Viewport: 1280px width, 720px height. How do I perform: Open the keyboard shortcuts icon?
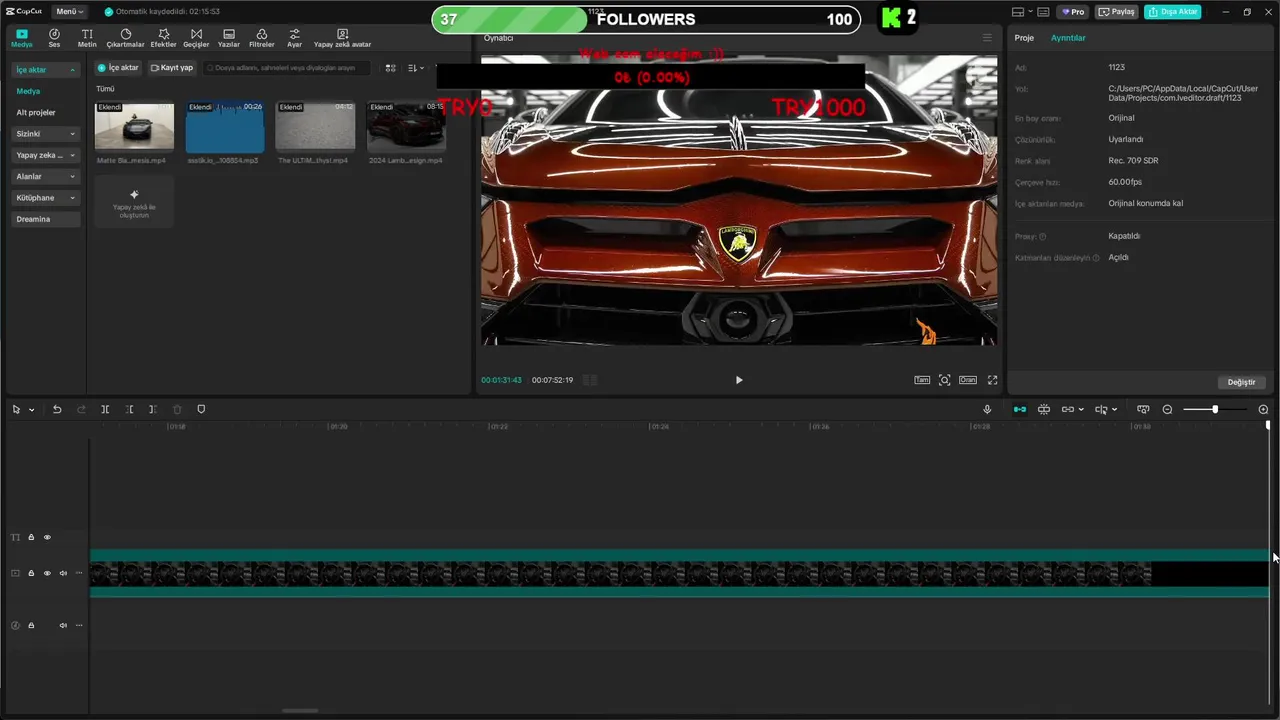coord(1043,12)
